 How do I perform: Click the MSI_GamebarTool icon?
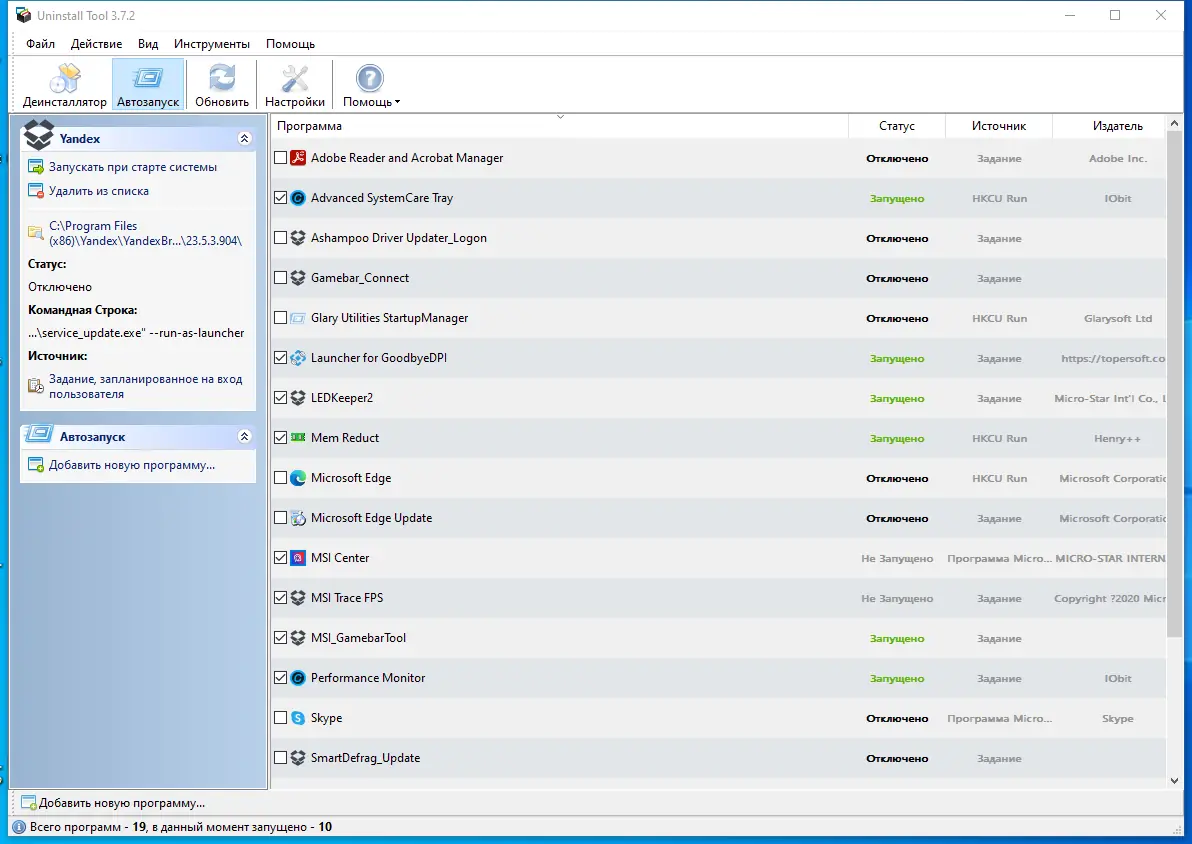298,638
